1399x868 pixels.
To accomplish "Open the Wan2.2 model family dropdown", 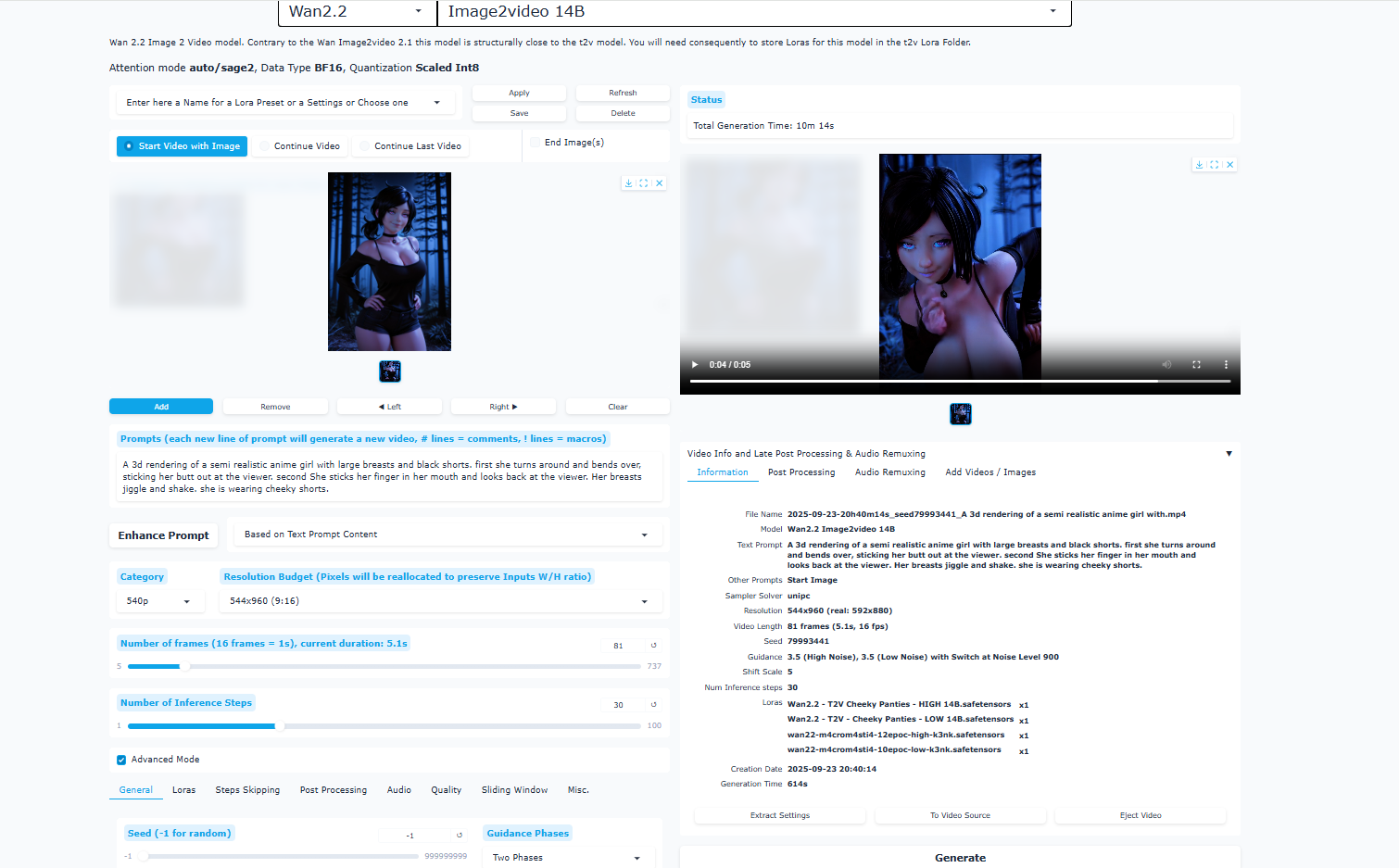I will click(x=357, y=12).
